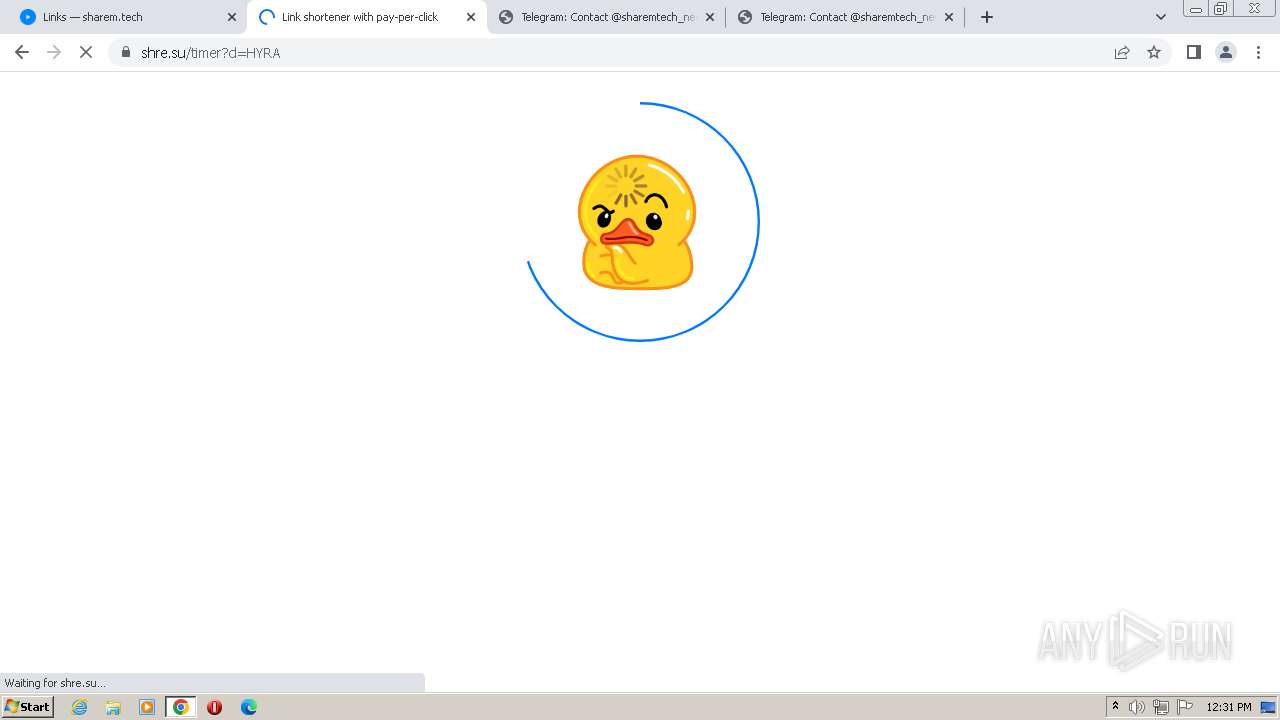Click the thinking duck image
This screenshot has width=1280, height=720.
637,222
